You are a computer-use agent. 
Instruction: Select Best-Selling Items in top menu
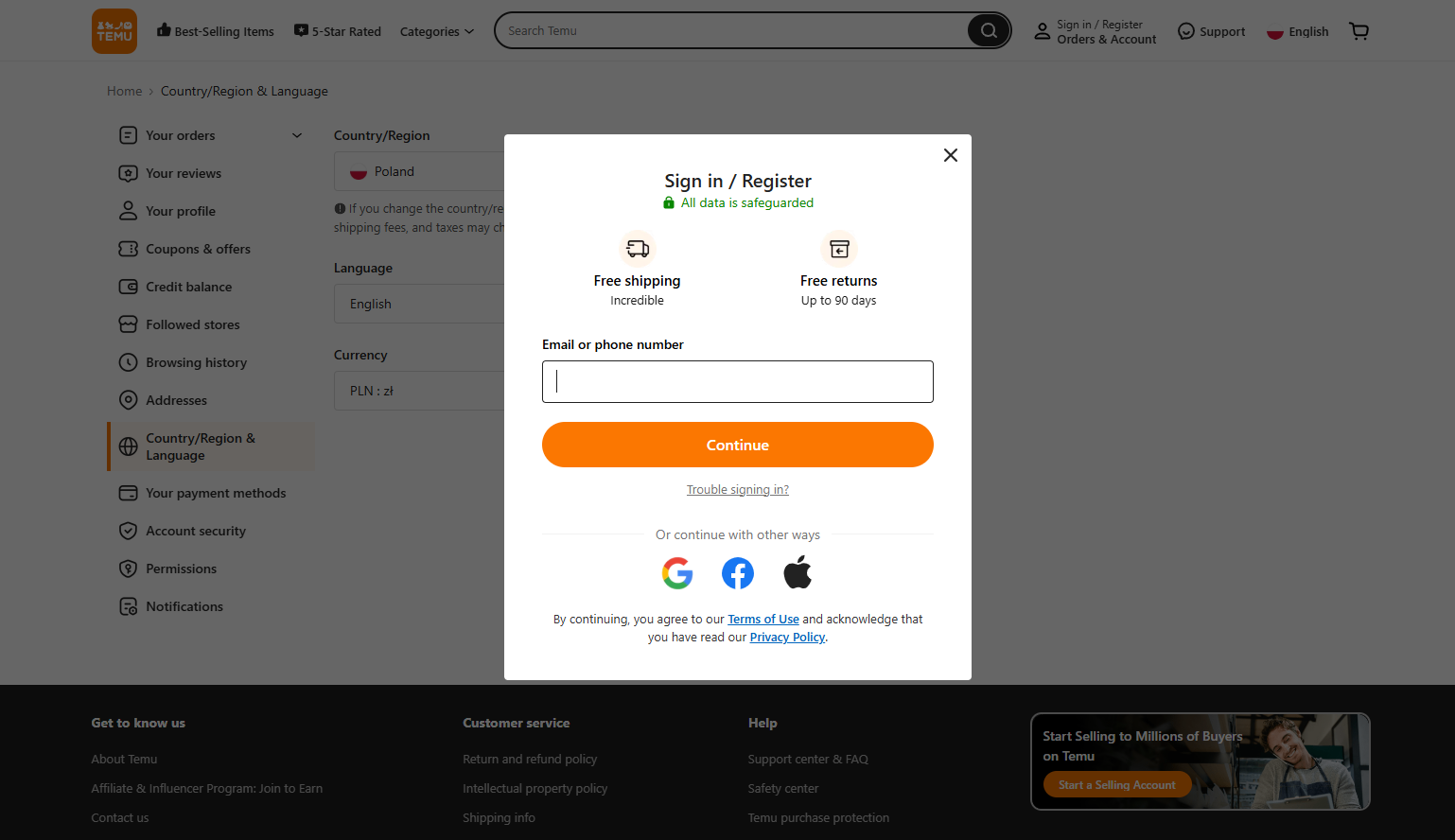pos(215,30)
